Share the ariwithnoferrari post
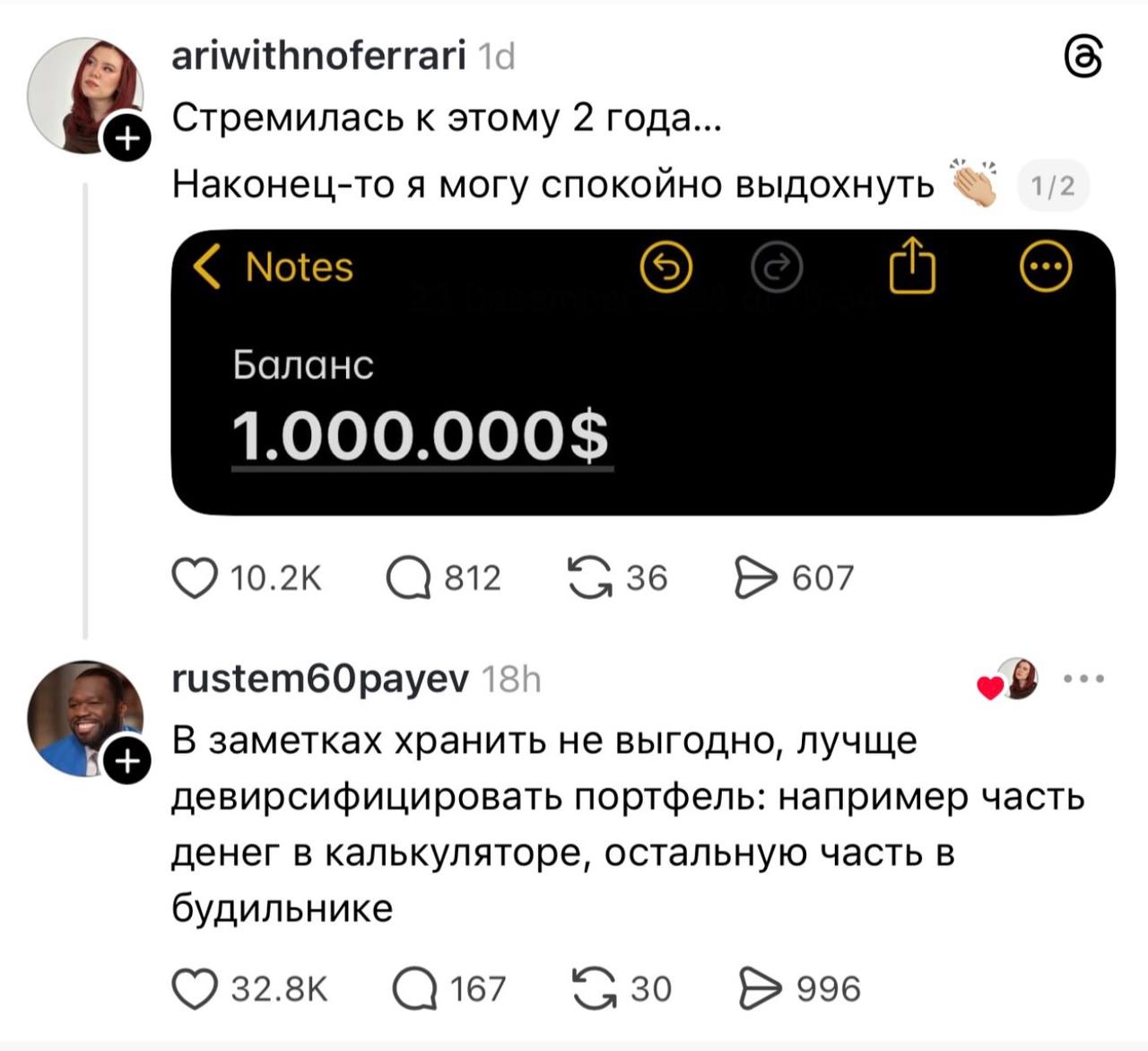Image resolution: width=1148 pixels, height=1051 pixels. pyautogui.click(x=756, y=578)
